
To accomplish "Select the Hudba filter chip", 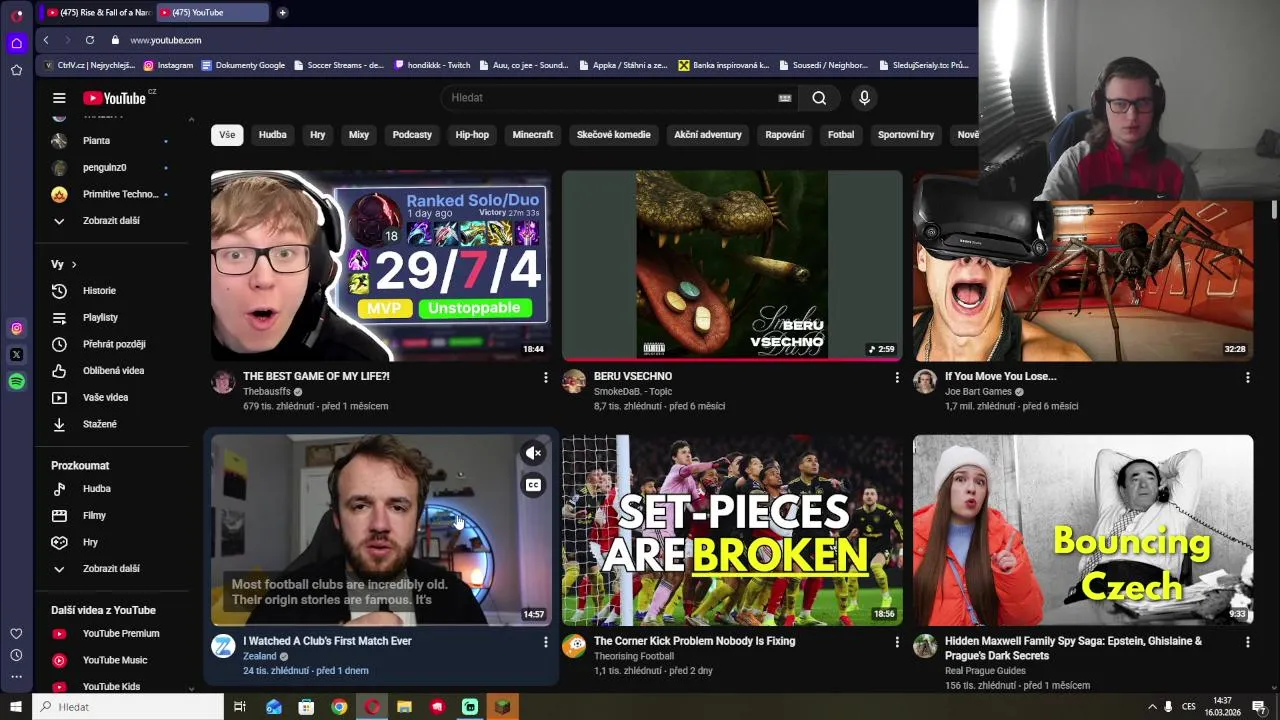I will pyautogui.click(x=272, y=135).
